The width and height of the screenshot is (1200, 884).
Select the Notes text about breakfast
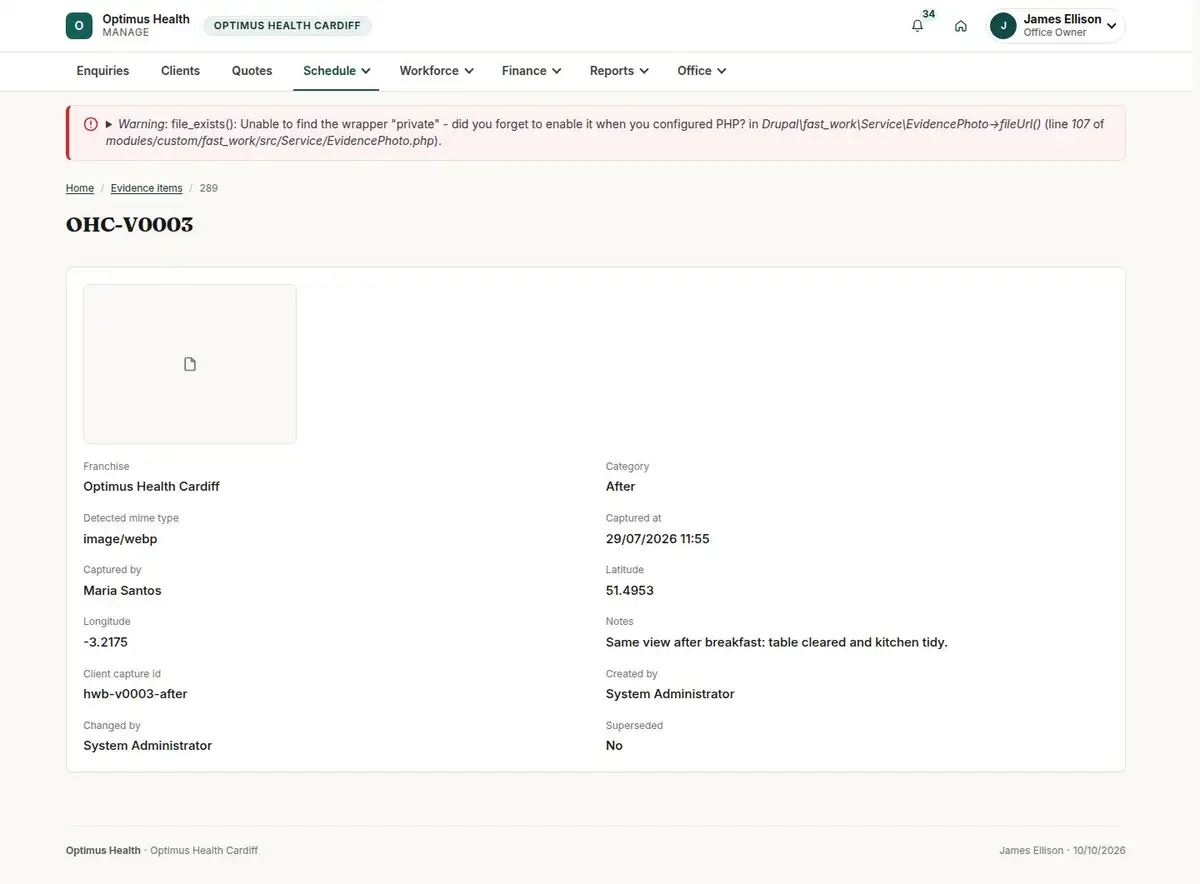[x=777, y=642]
